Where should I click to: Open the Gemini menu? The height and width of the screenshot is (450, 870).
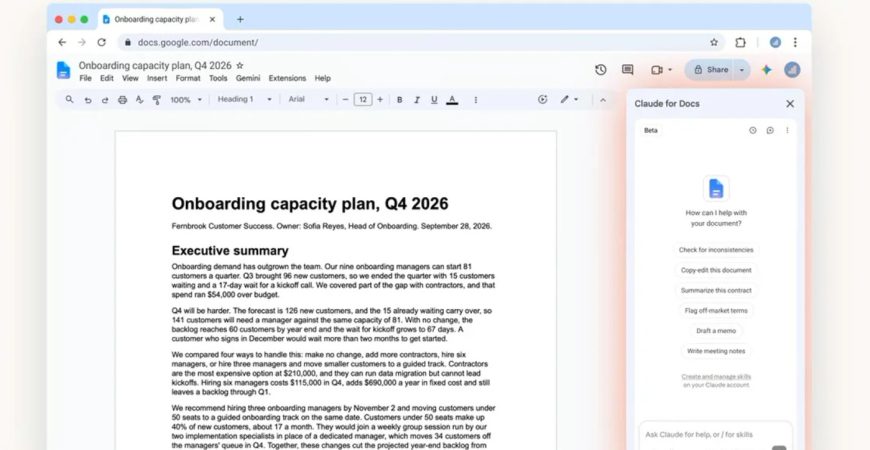click(248, 78)
